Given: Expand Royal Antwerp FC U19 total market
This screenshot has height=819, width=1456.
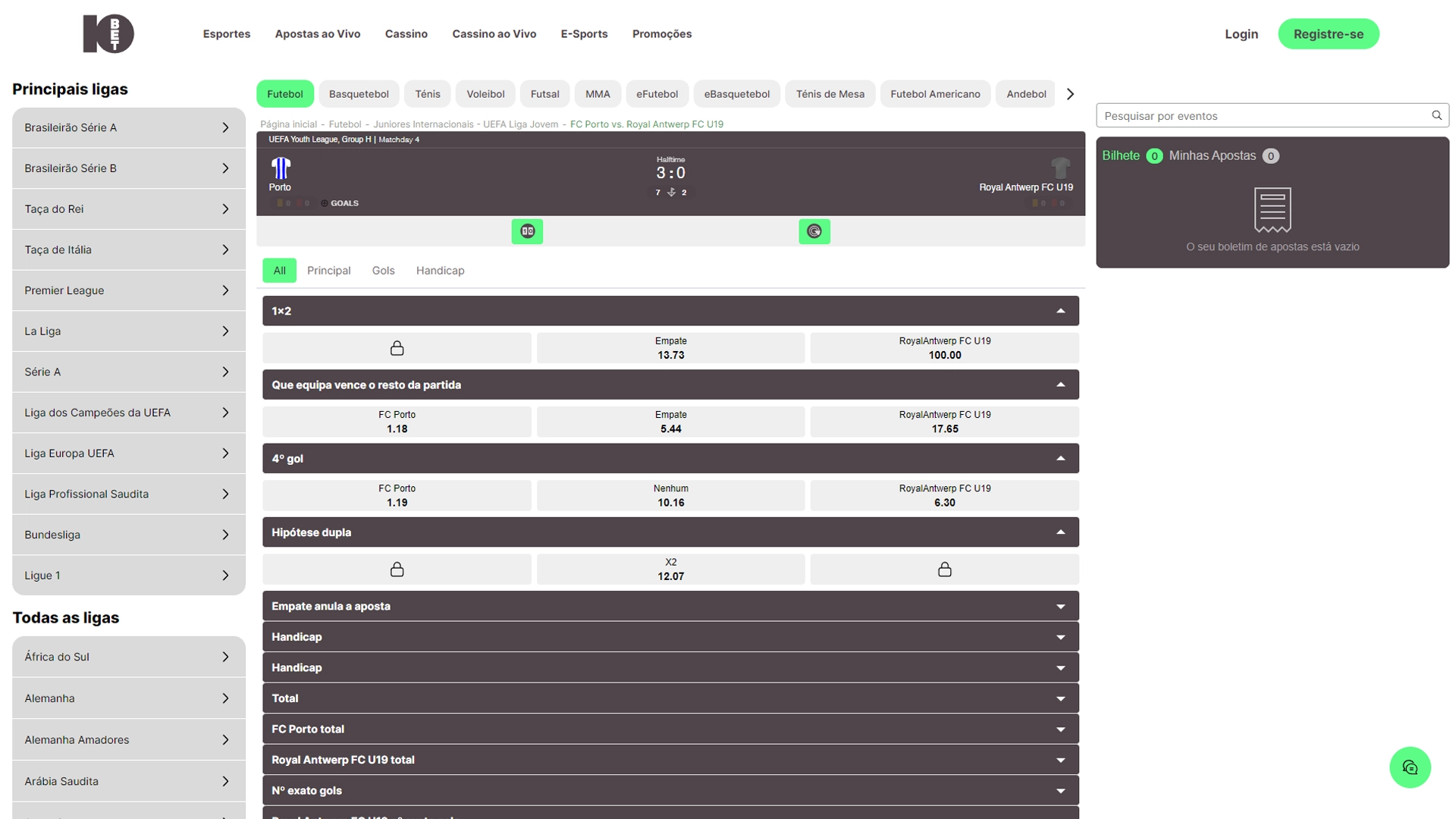Looking at the screenshot, I should coord(670,760).
